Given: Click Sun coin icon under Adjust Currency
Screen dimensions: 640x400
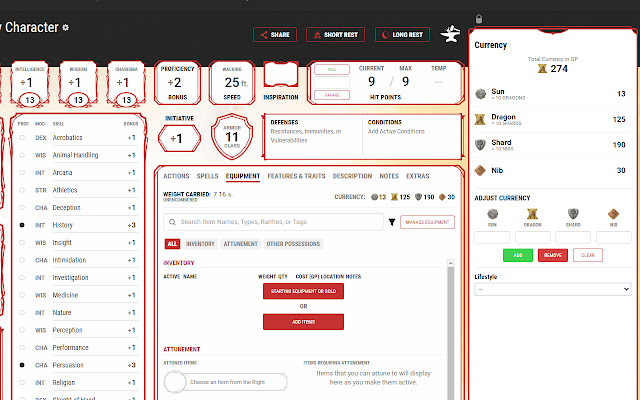Looking at the screenshot, I should click(492, 214).
